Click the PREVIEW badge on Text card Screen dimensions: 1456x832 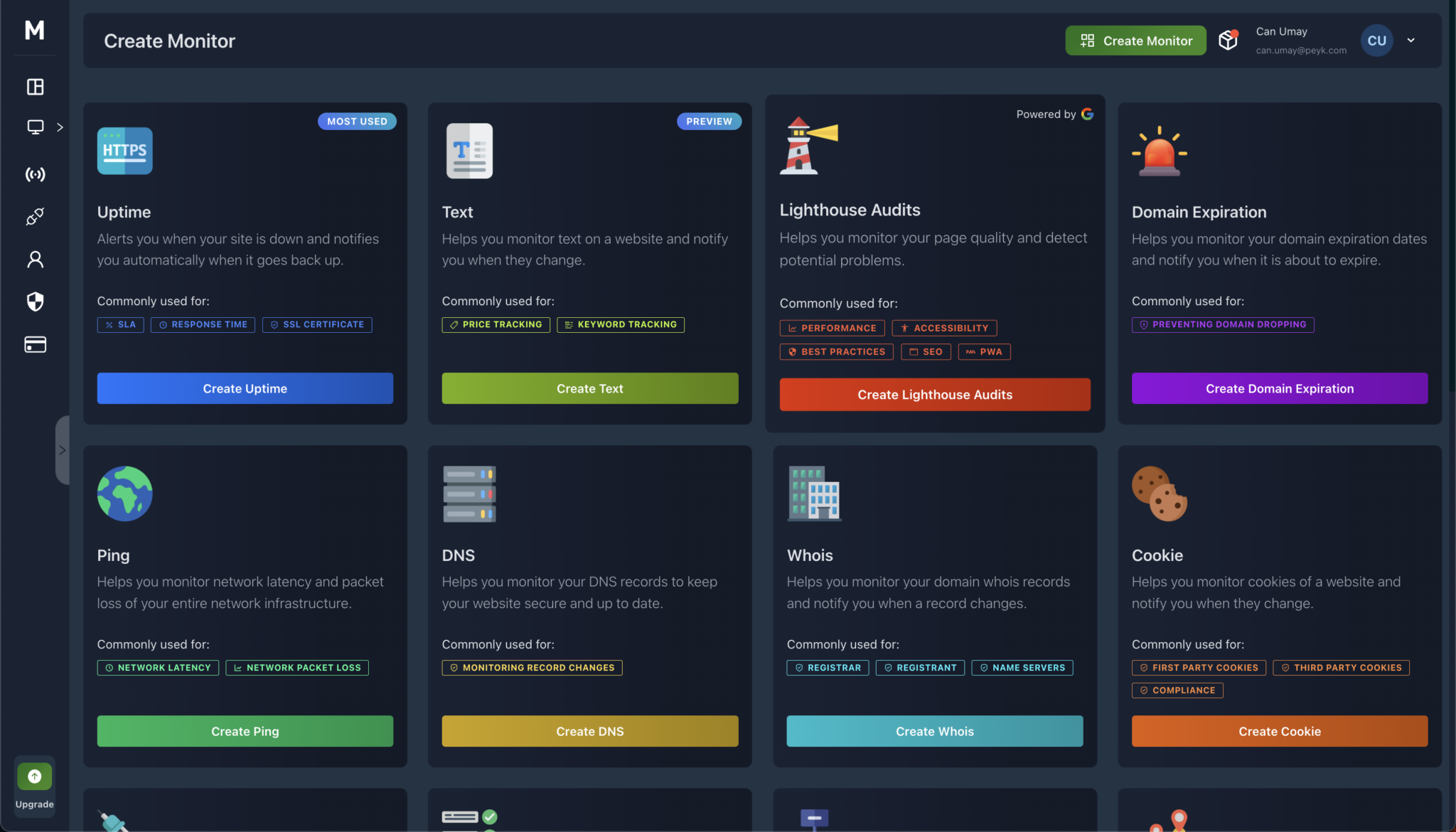(x=709, y=122)
